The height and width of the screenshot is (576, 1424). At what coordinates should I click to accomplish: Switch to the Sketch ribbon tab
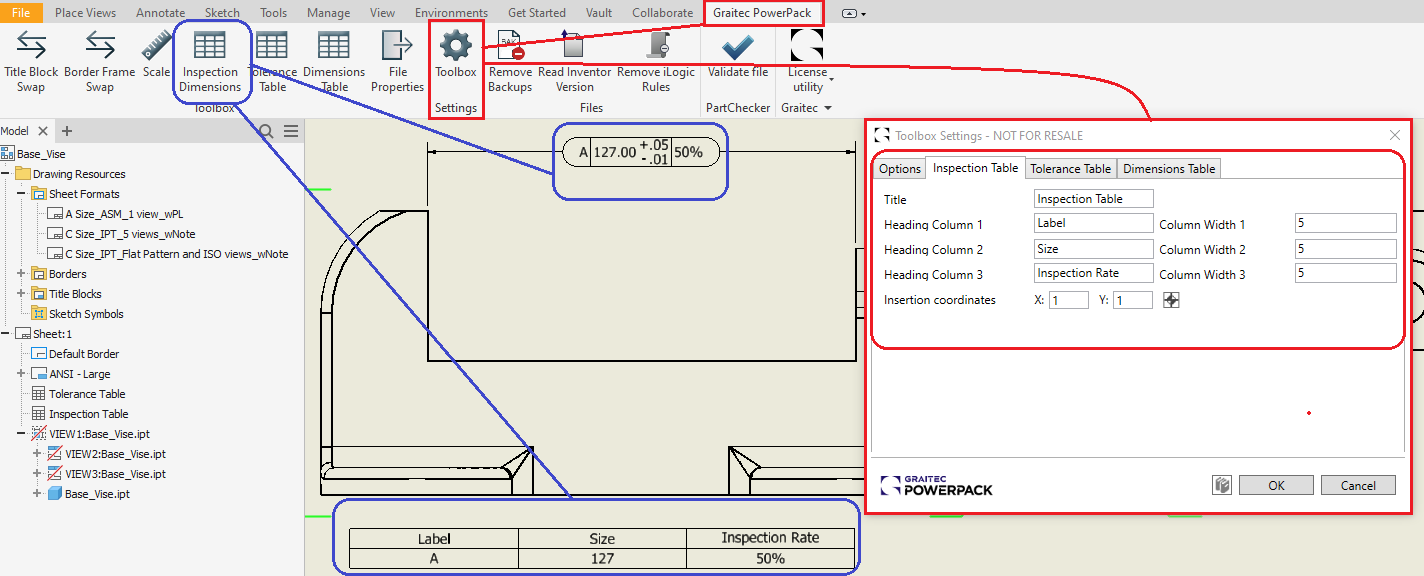coord(222,13)
